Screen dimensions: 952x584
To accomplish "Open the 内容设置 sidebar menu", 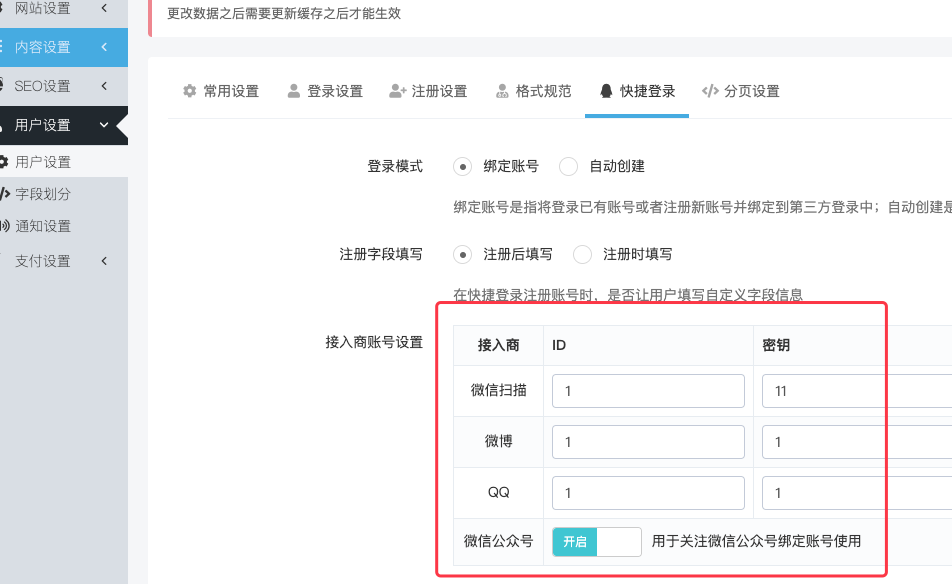I will point(64,47).
